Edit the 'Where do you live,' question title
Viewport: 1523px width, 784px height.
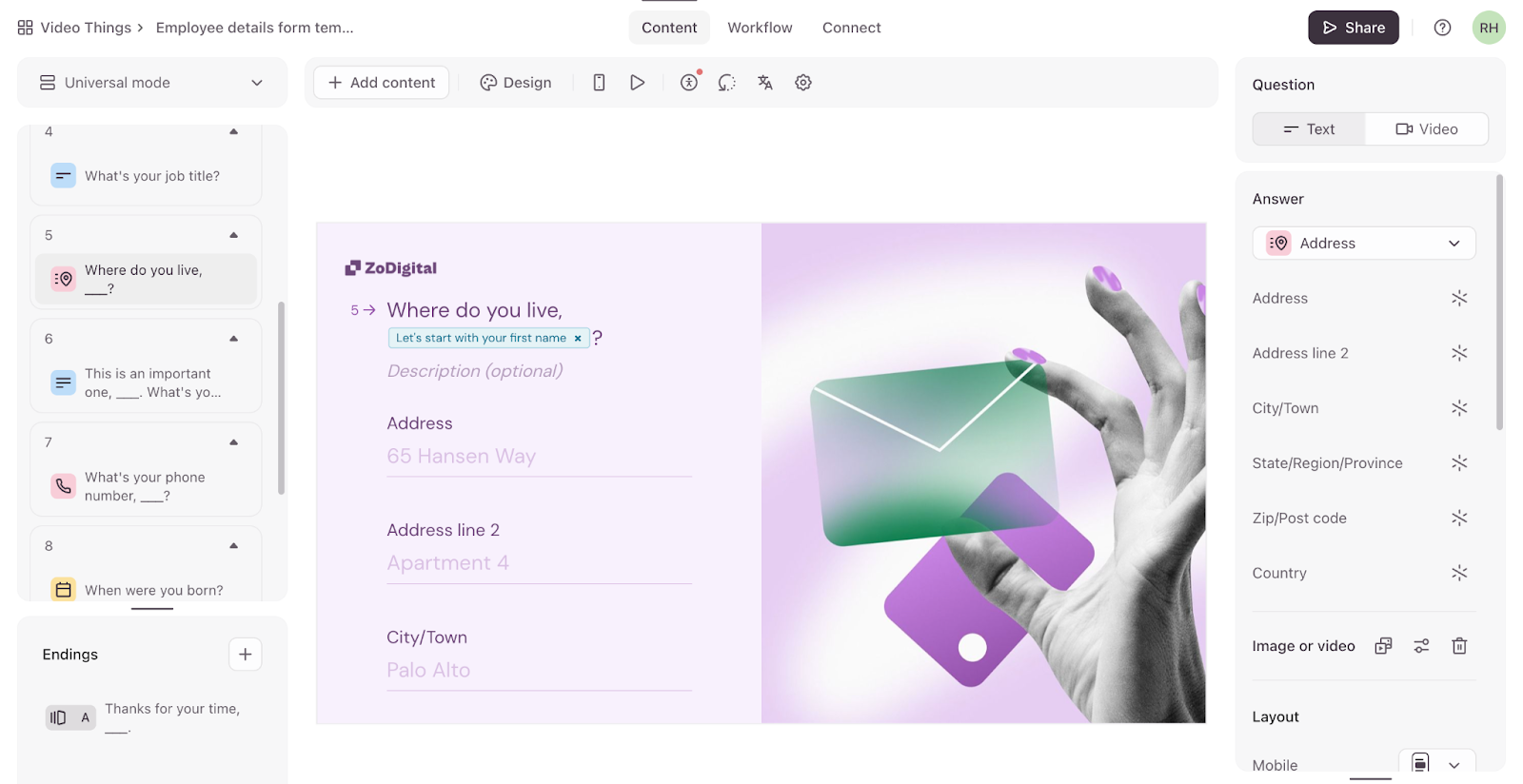pyautogui.click(x=474, y=310)
